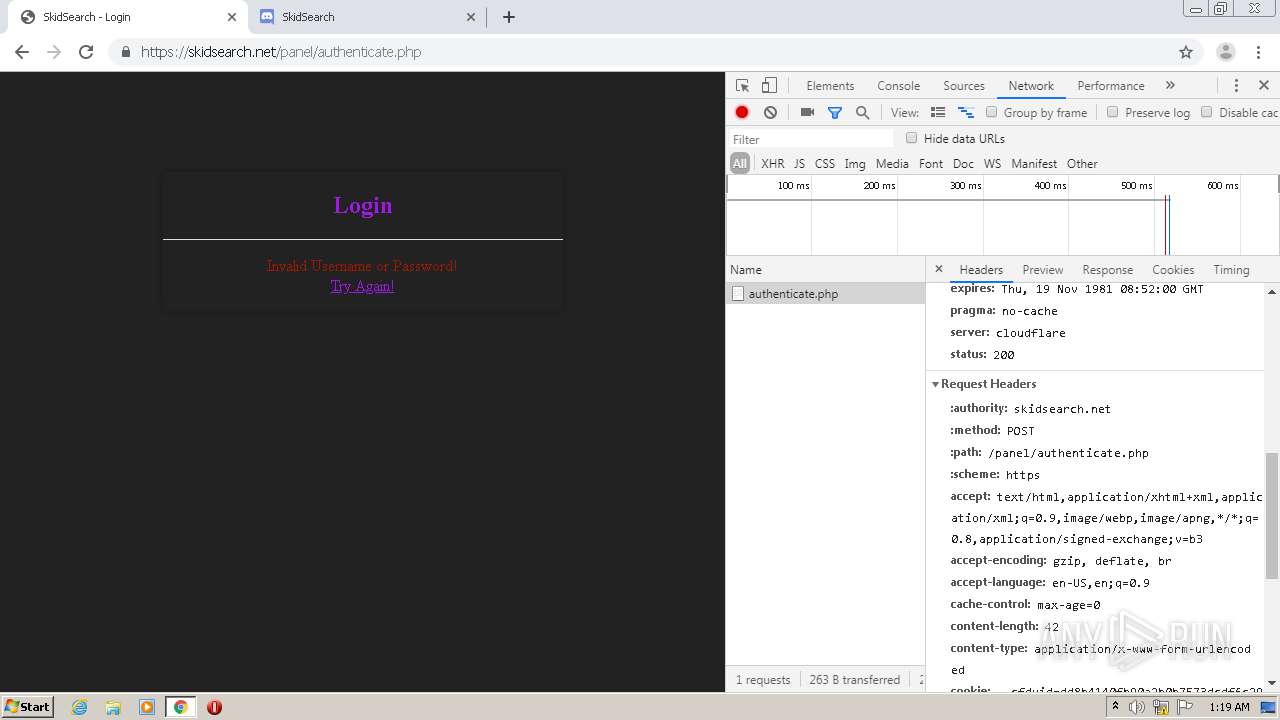The image size is (1280, 720).
Task: Open Windows Explorer folder taskbar icon
Action: click(x=113, y=707)
